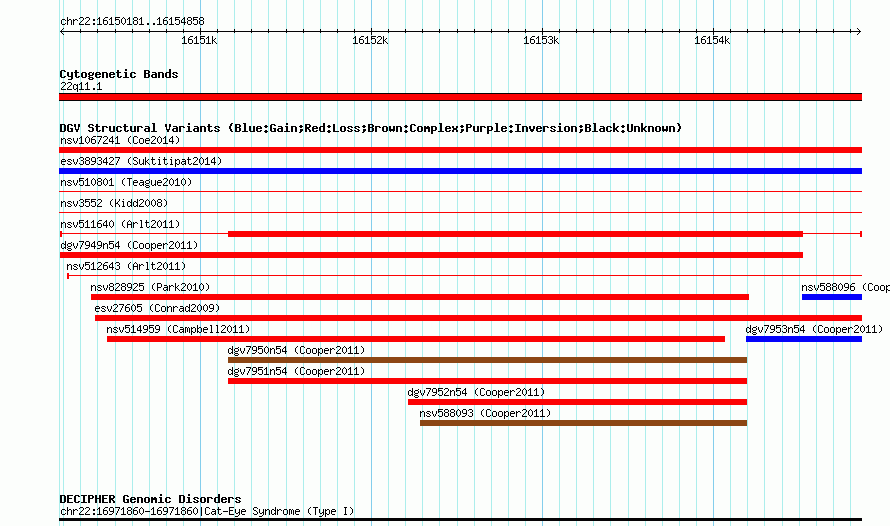
Task: Click the left arrow of the ruler
Action: tap(62, 32)
